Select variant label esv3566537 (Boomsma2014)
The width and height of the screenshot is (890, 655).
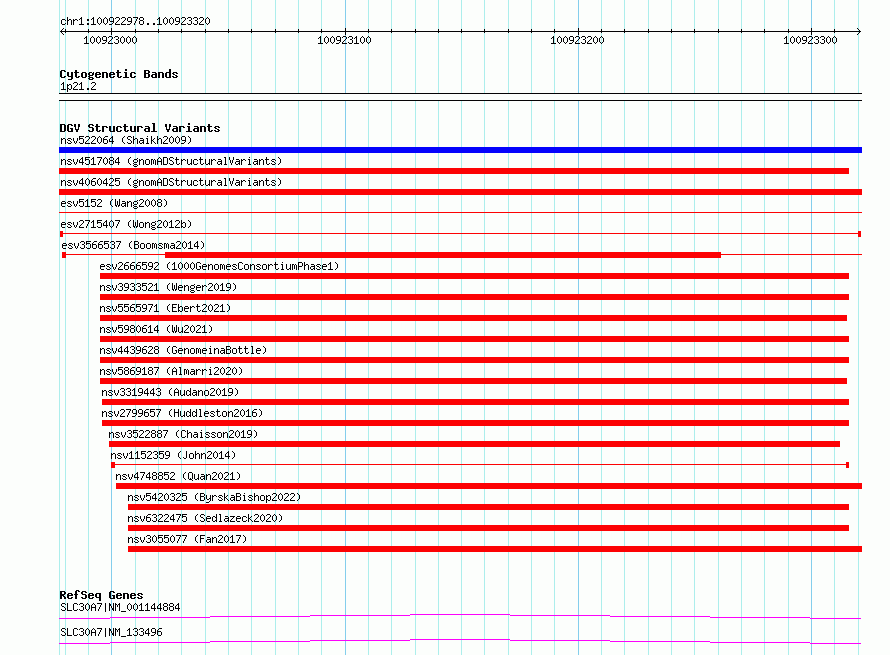point(133,245)
